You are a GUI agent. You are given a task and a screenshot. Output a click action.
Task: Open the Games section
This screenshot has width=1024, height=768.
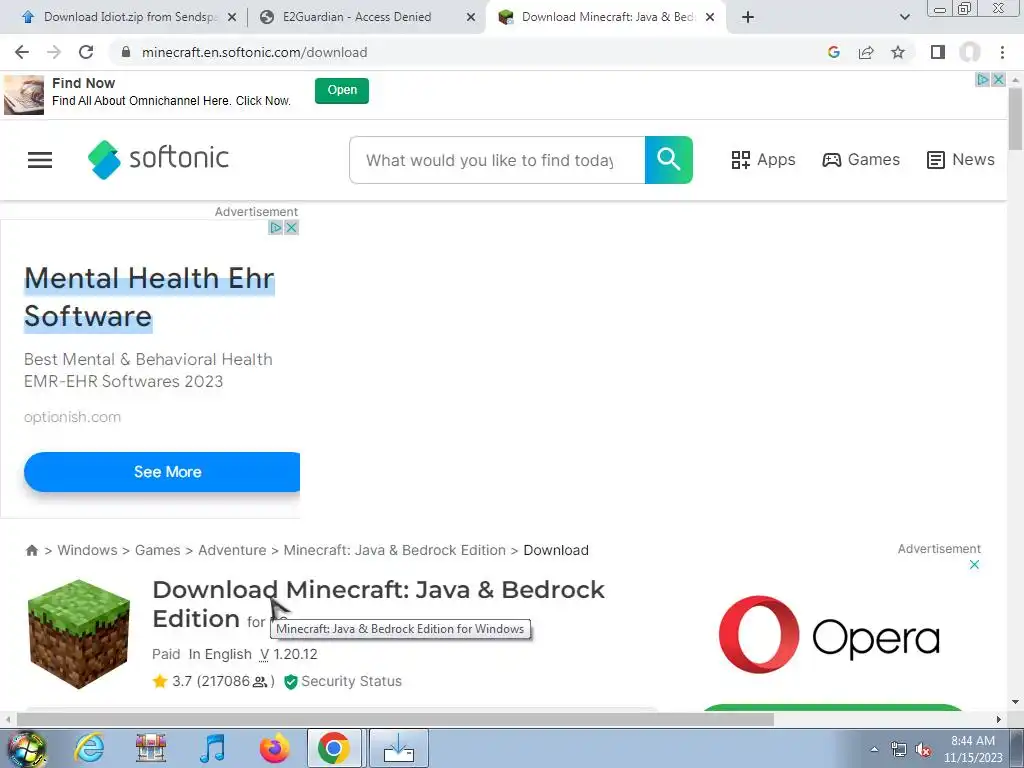pyautogui.click(x=861, y=160)
